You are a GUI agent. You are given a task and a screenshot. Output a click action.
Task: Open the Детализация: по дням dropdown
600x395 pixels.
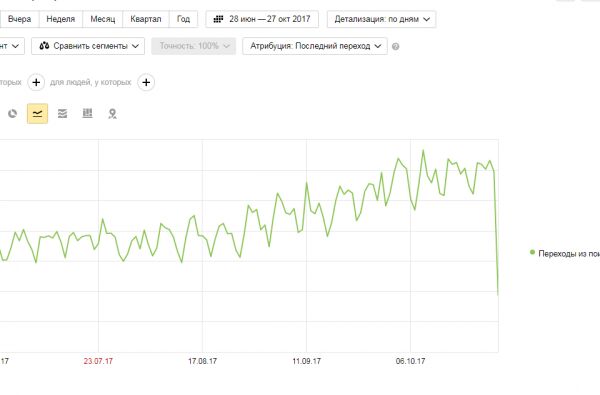pos(382,19)
